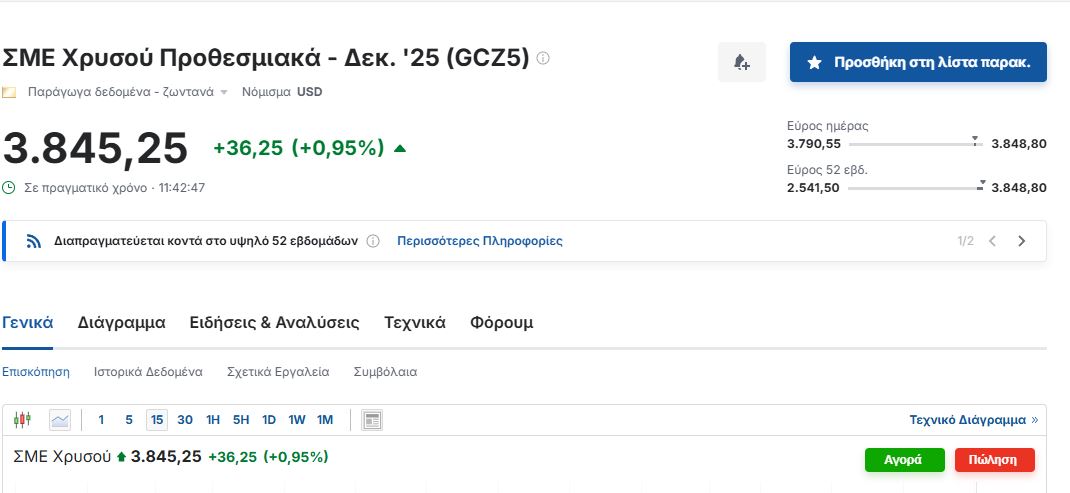The image size is (1070, 493).
Task: Open the Ιστορικά Δεδομένα sub-tab
Action: pyautogui.click(x=148, y=372)
